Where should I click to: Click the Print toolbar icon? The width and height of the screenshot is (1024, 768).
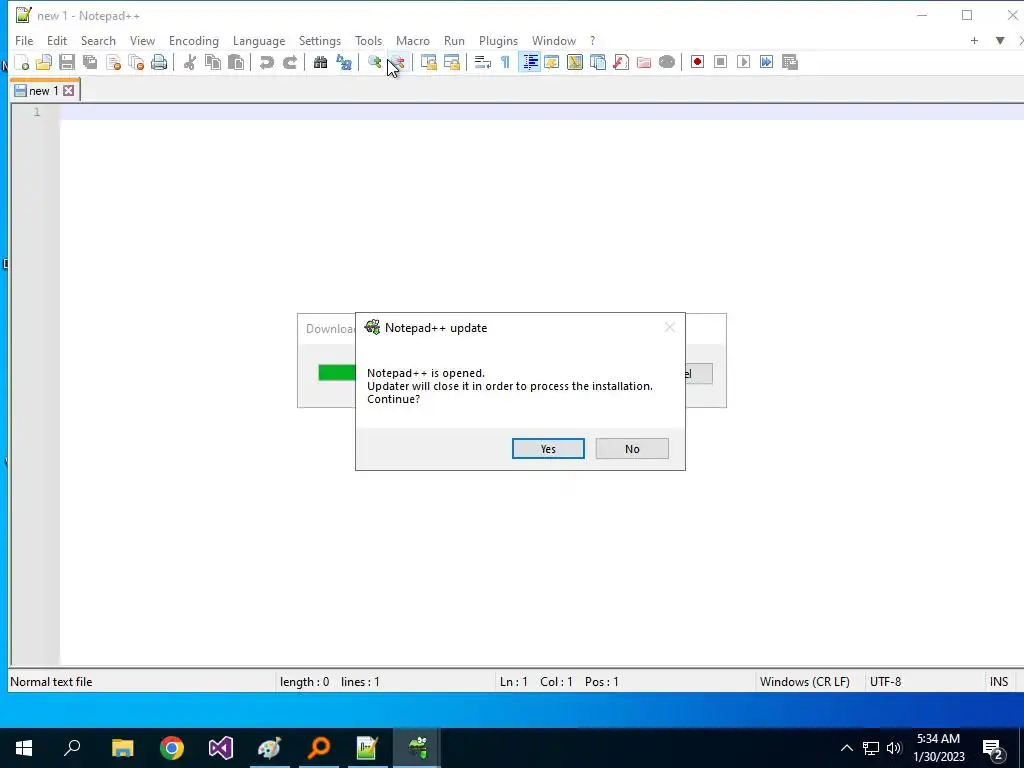159,63
